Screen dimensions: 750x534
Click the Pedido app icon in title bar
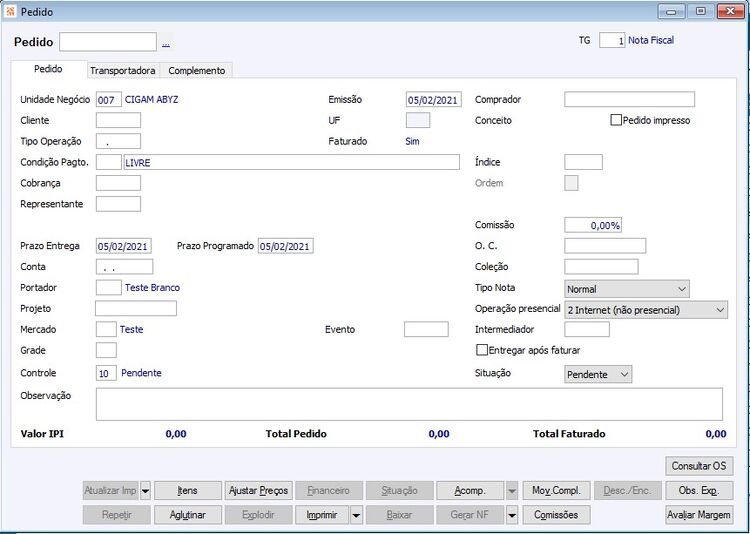tap(11, 11)
